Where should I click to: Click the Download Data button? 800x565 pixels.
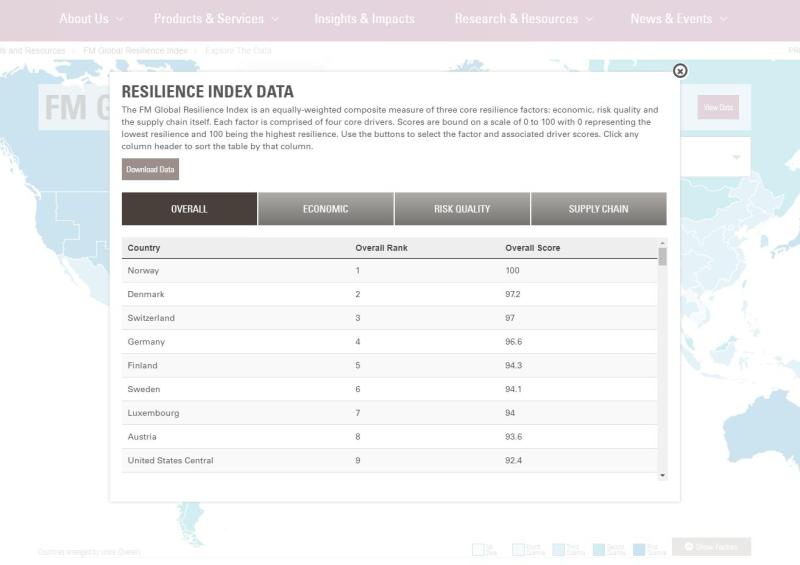pos(150,169)
